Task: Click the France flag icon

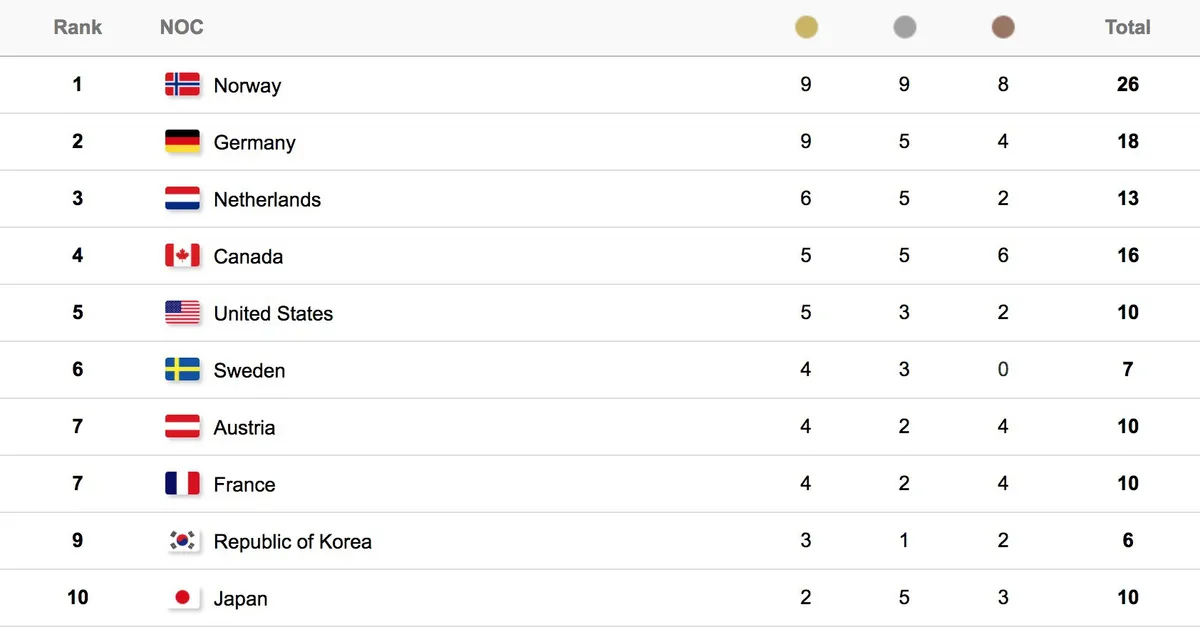Action: (x=182, y=483)
